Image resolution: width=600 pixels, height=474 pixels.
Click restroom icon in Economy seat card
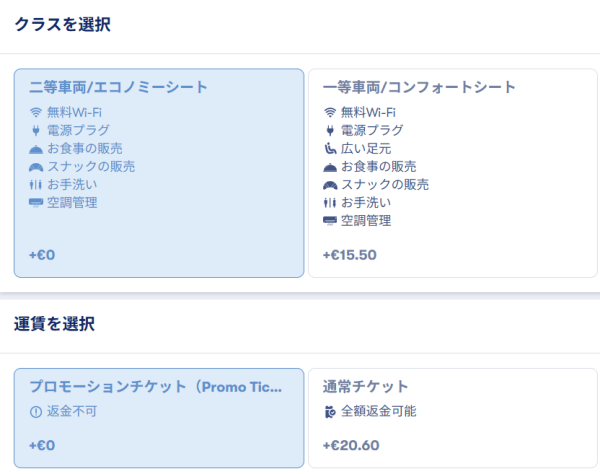point(36,184)
